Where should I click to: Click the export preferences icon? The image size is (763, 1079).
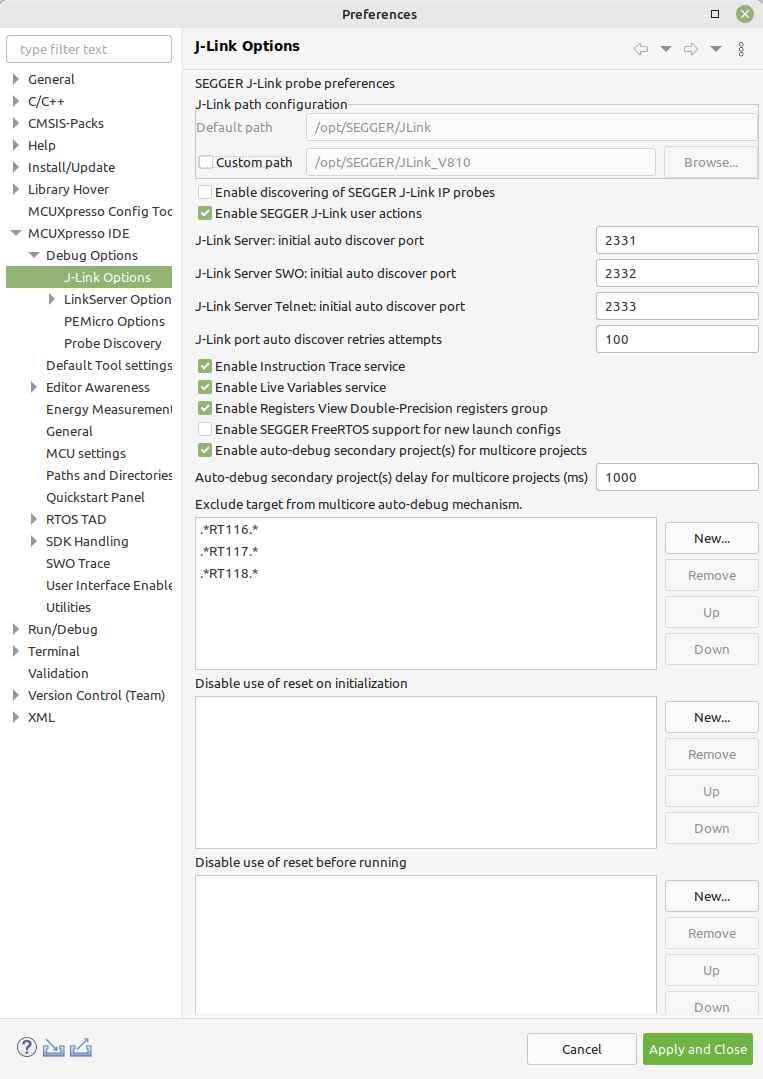[x=81, y=1048]
